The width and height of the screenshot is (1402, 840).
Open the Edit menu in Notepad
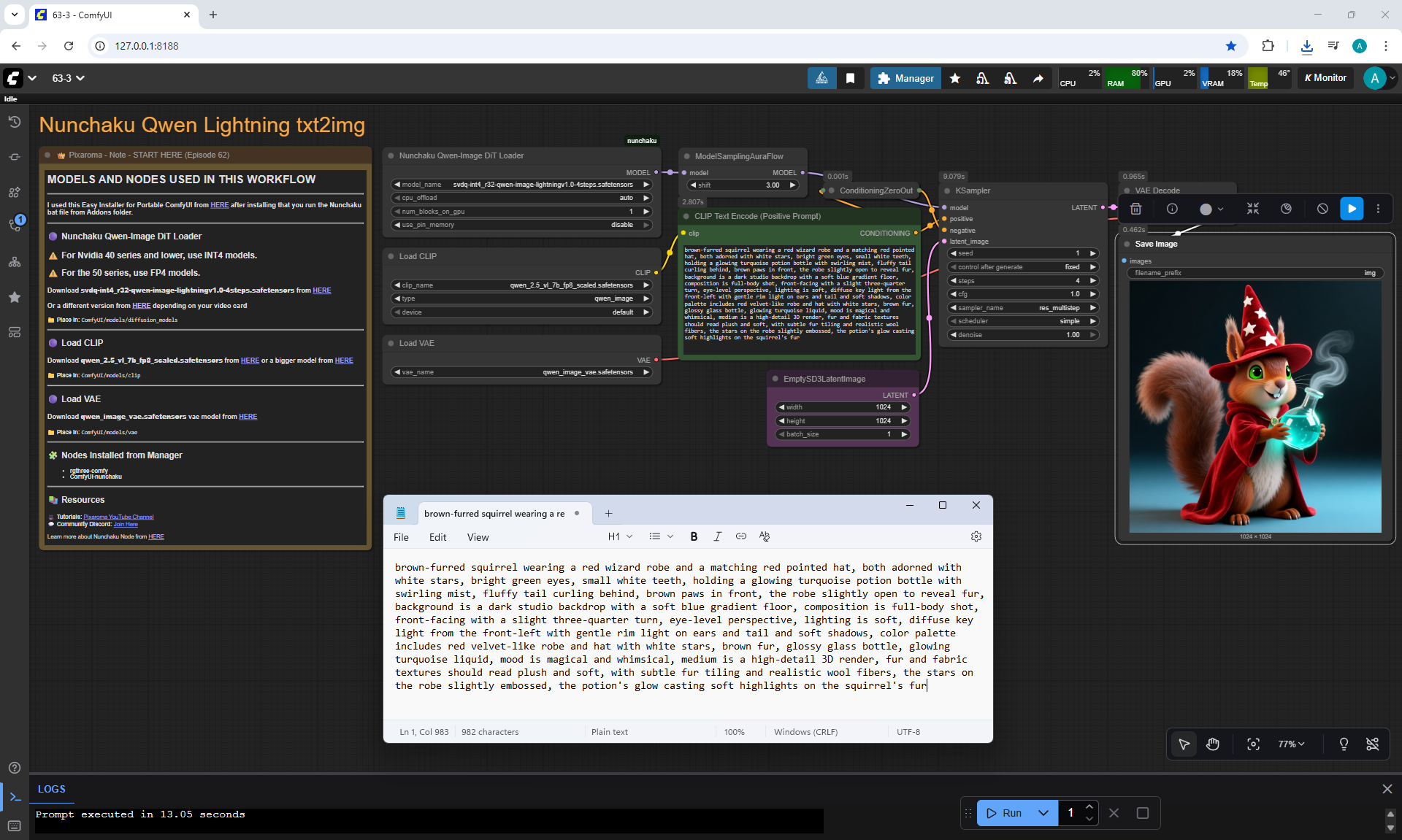pos(437,537)
